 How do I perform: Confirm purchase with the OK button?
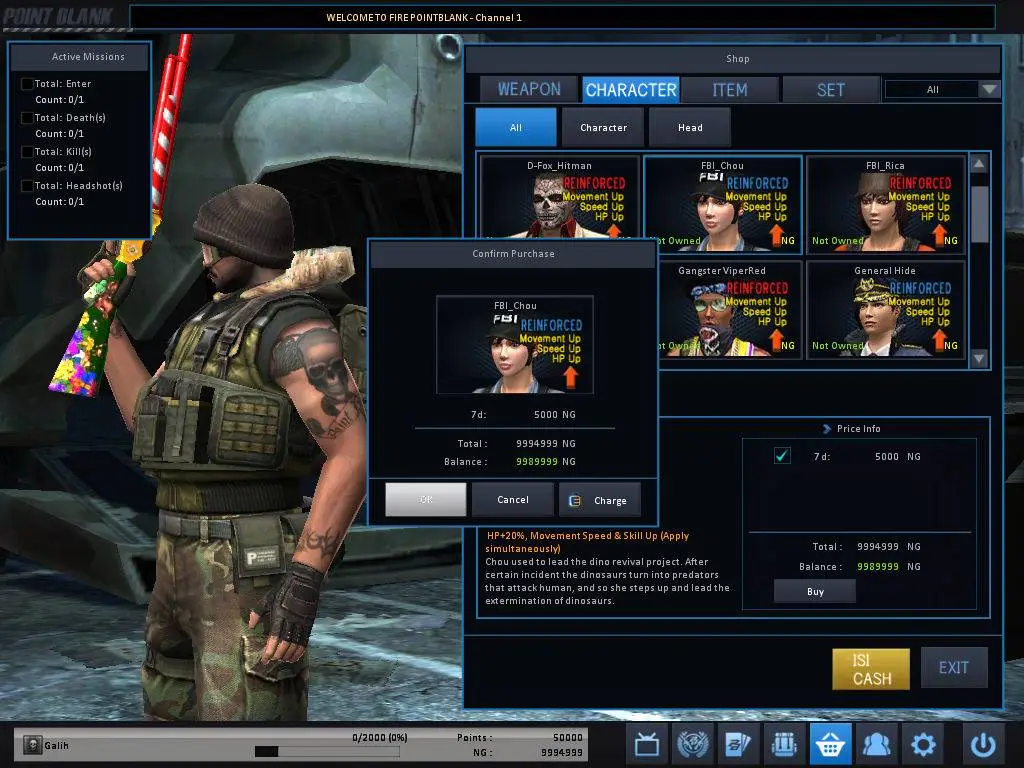point(426,500)
